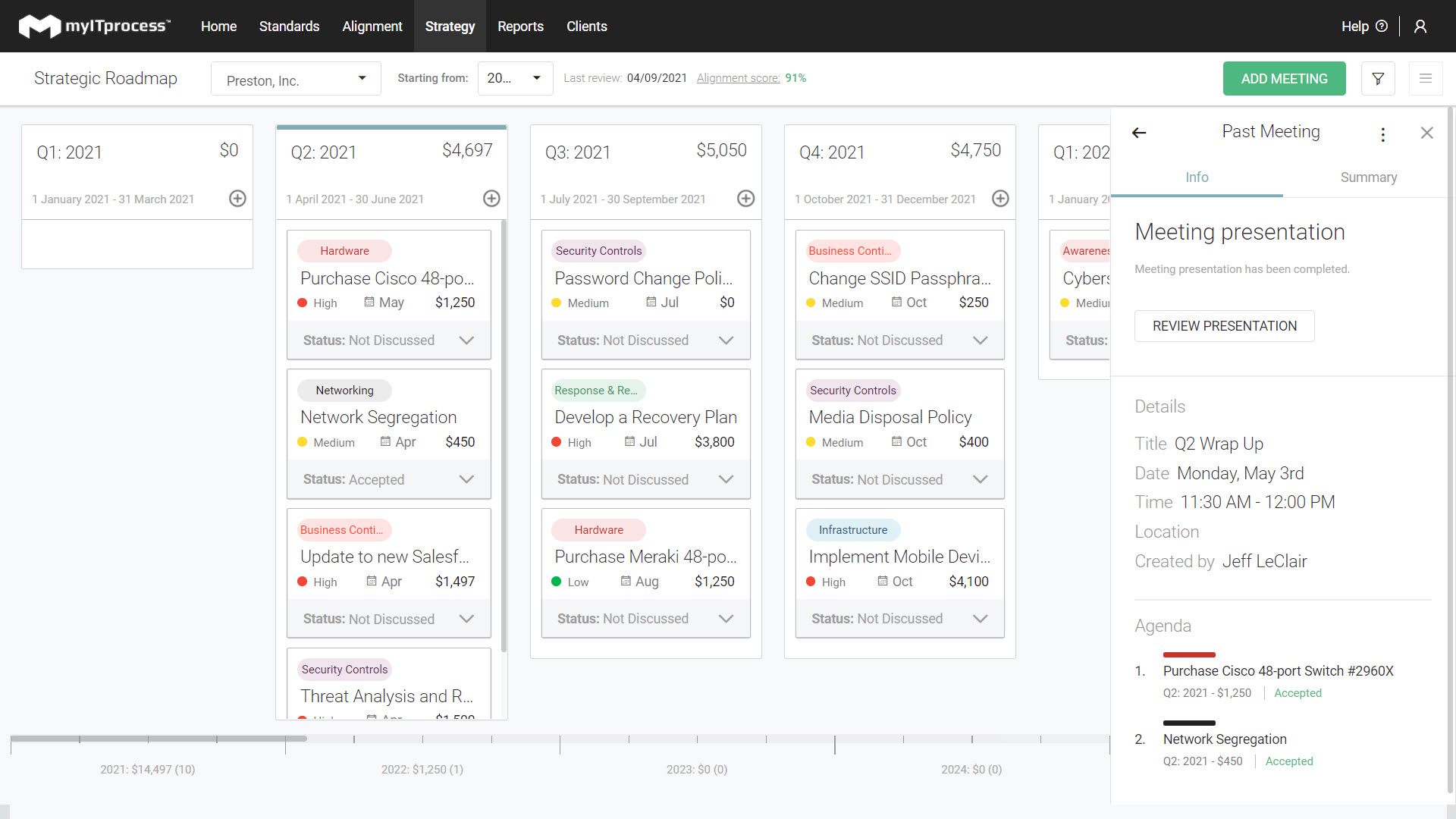This screenshot has height=819, width=1456.
Task: Click the filter icon on the roadmap
Action: tap(1378, 78)
